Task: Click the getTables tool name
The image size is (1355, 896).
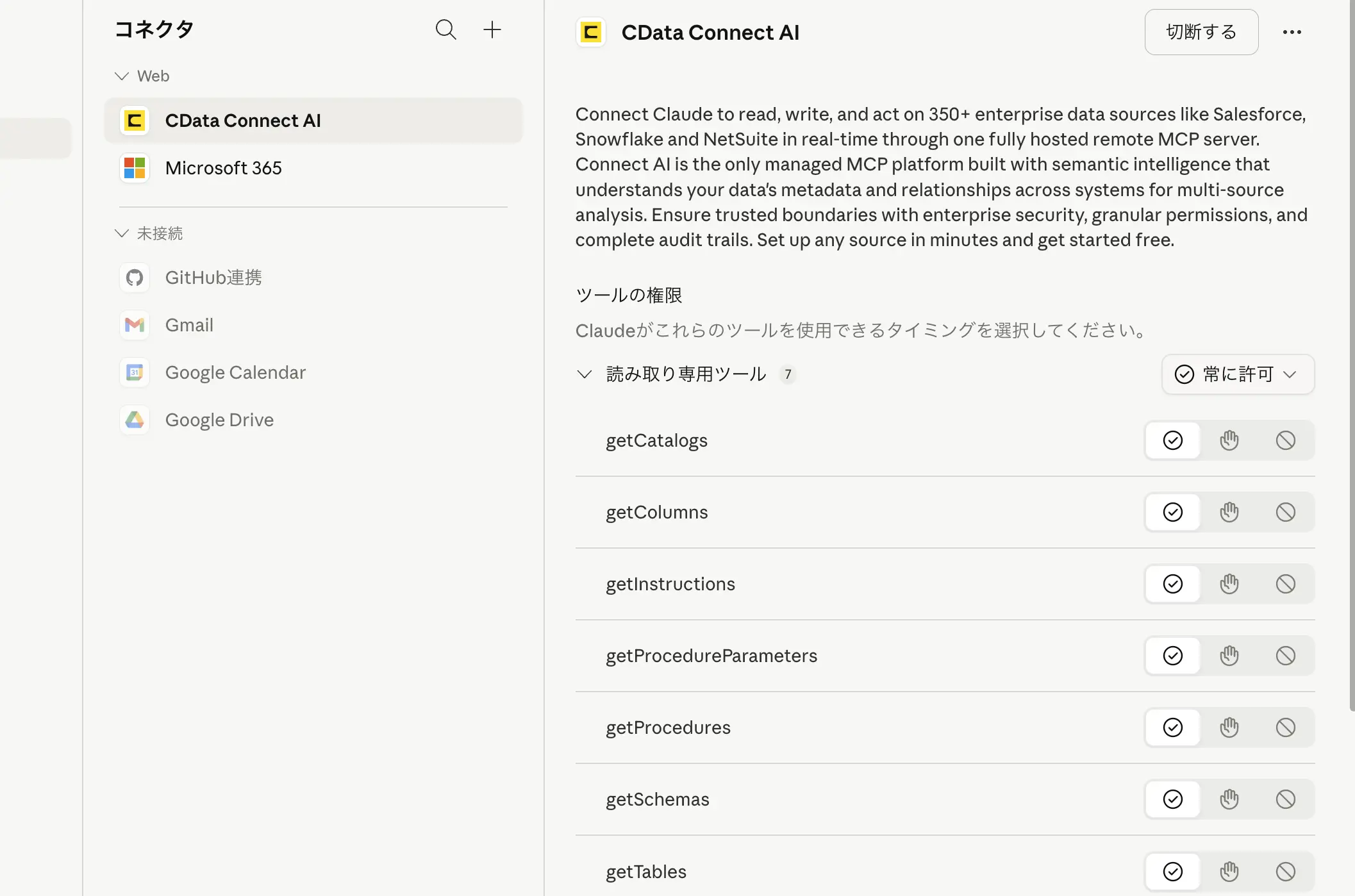Action: [x=646, y=872]
